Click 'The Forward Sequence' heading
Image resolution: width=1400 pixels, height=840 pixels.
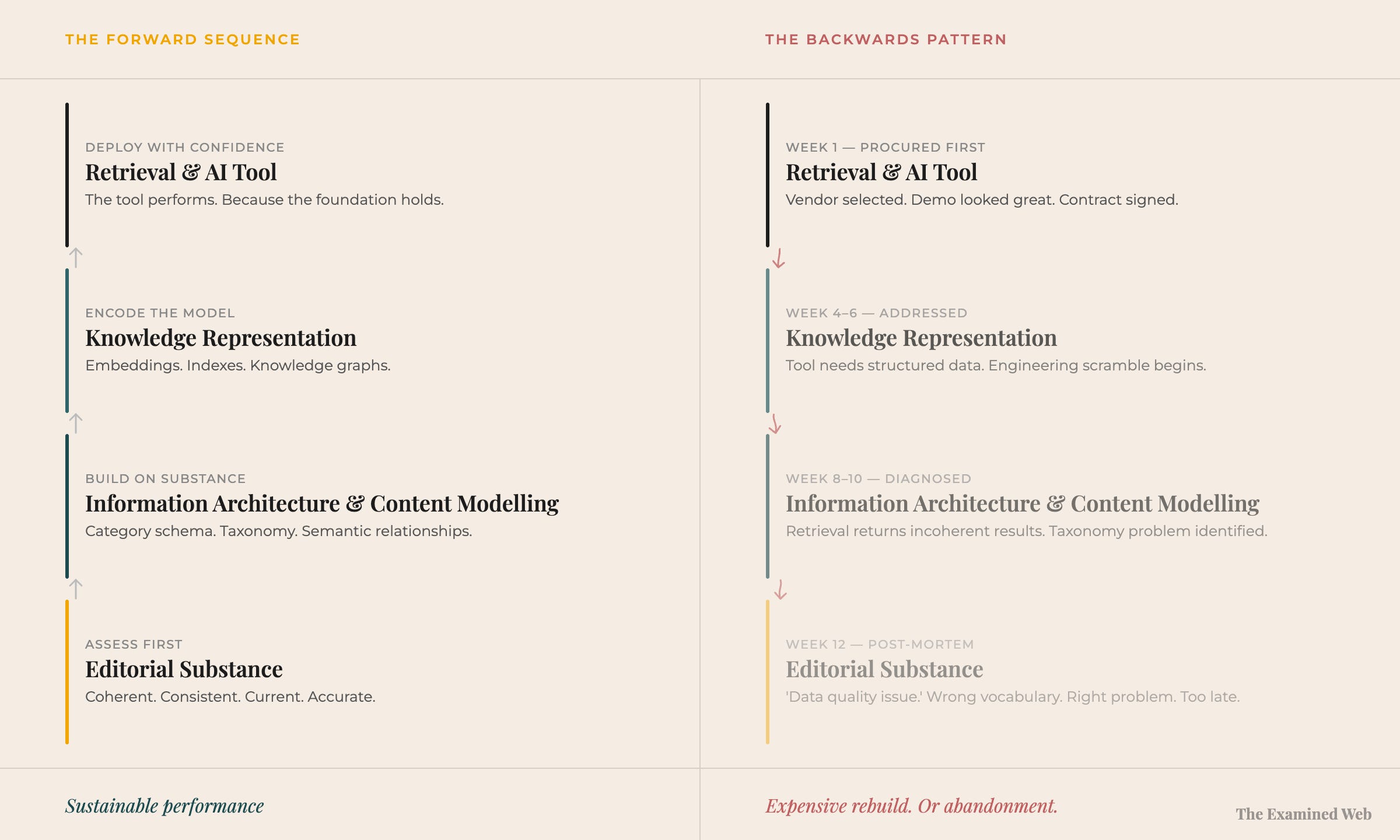click(x=183, y=40)
